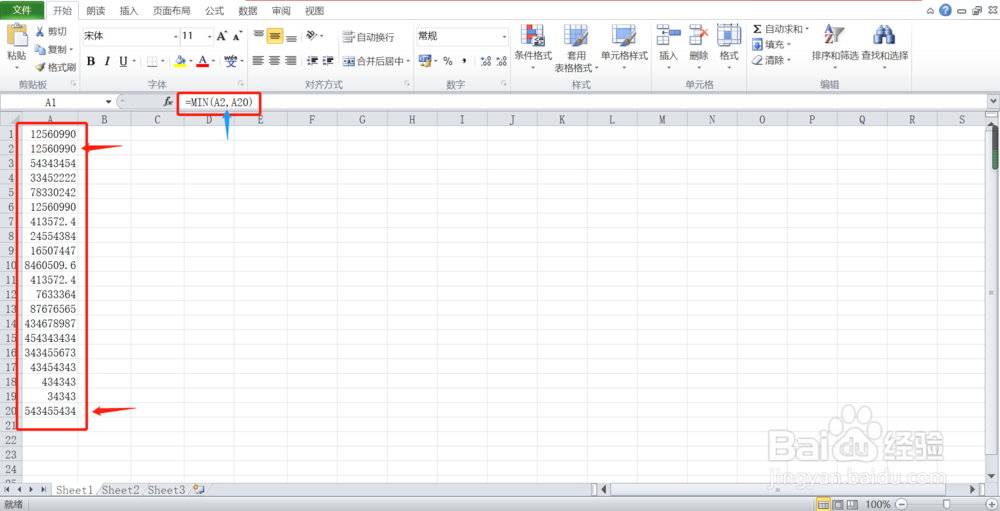
Task: Open the number format dropdown (常规)
Action: (504, 36)
